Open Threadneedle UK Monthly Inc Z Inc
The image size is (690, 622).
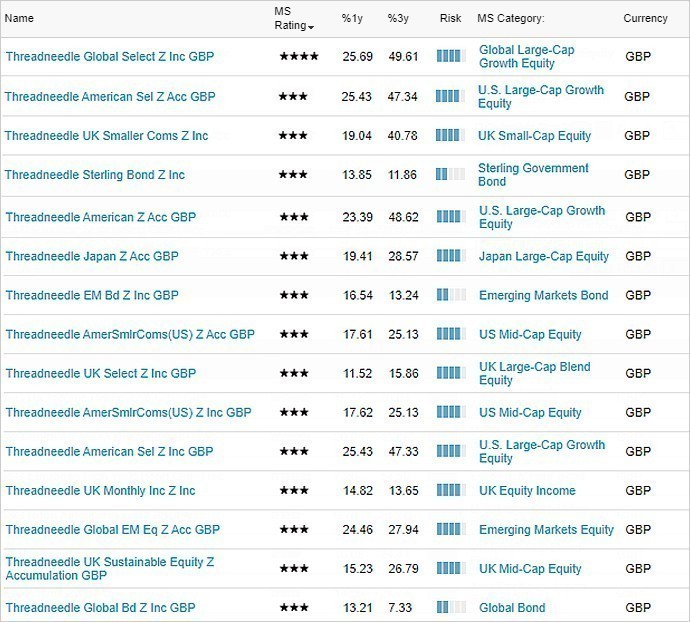click(100, 490)
